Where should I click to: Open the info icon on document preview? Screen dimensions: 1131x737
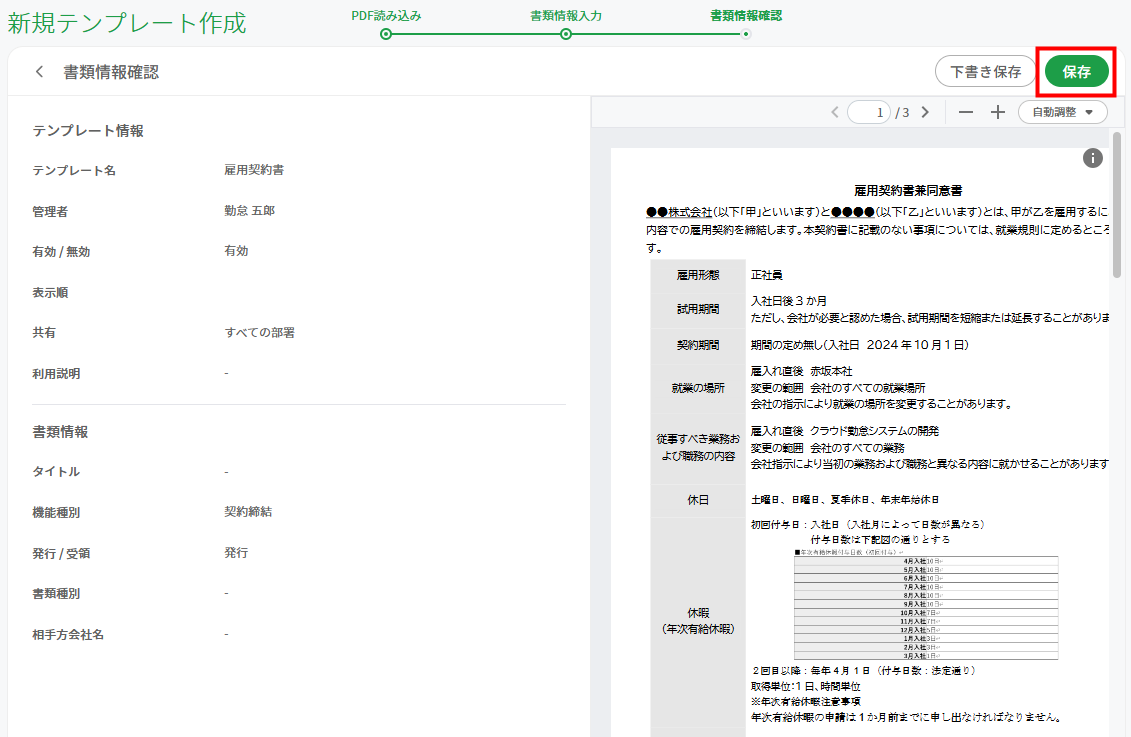pos(1093,158)
